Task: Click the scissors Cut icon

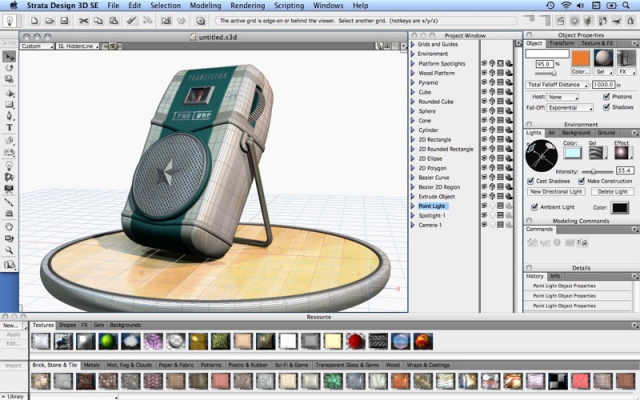Action: [x=83, y=20]
